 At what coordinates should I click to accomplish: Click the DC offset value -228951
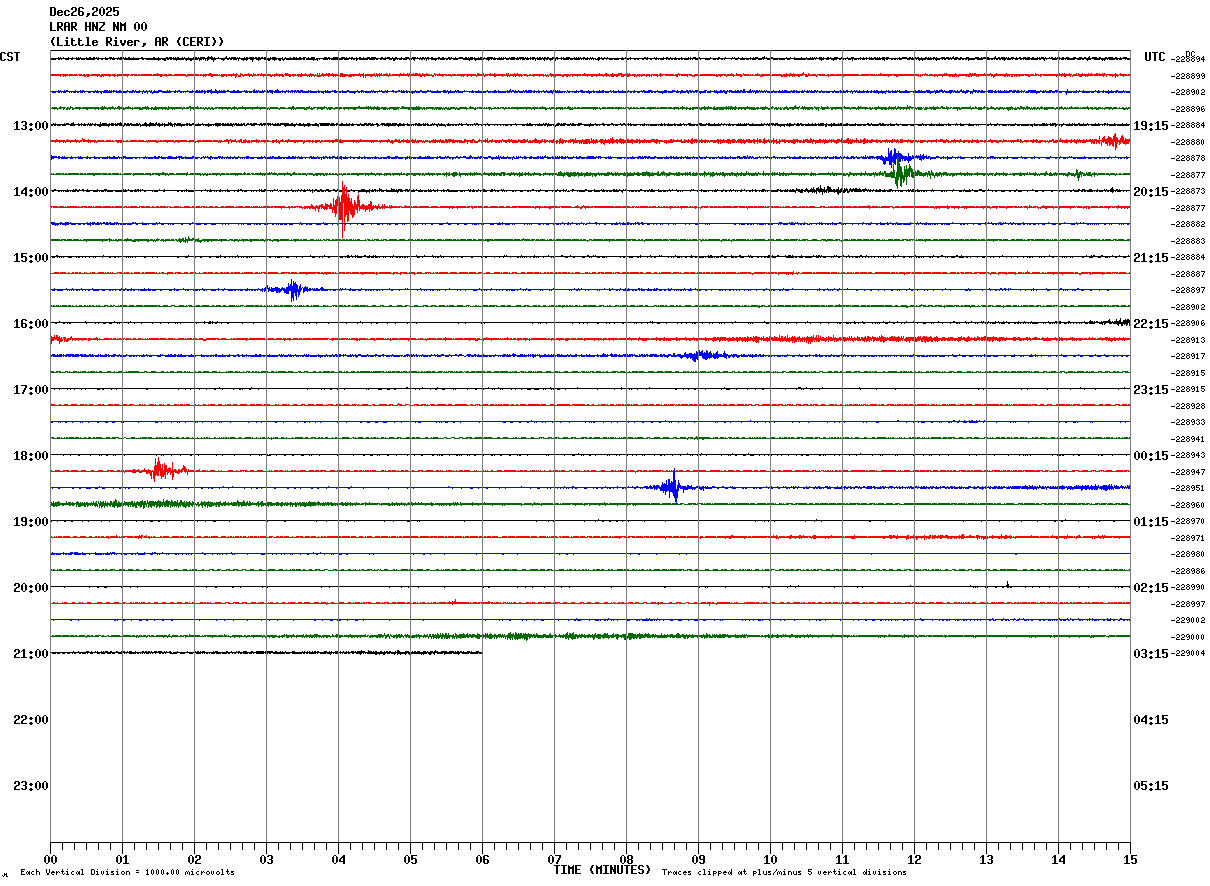1189,488
